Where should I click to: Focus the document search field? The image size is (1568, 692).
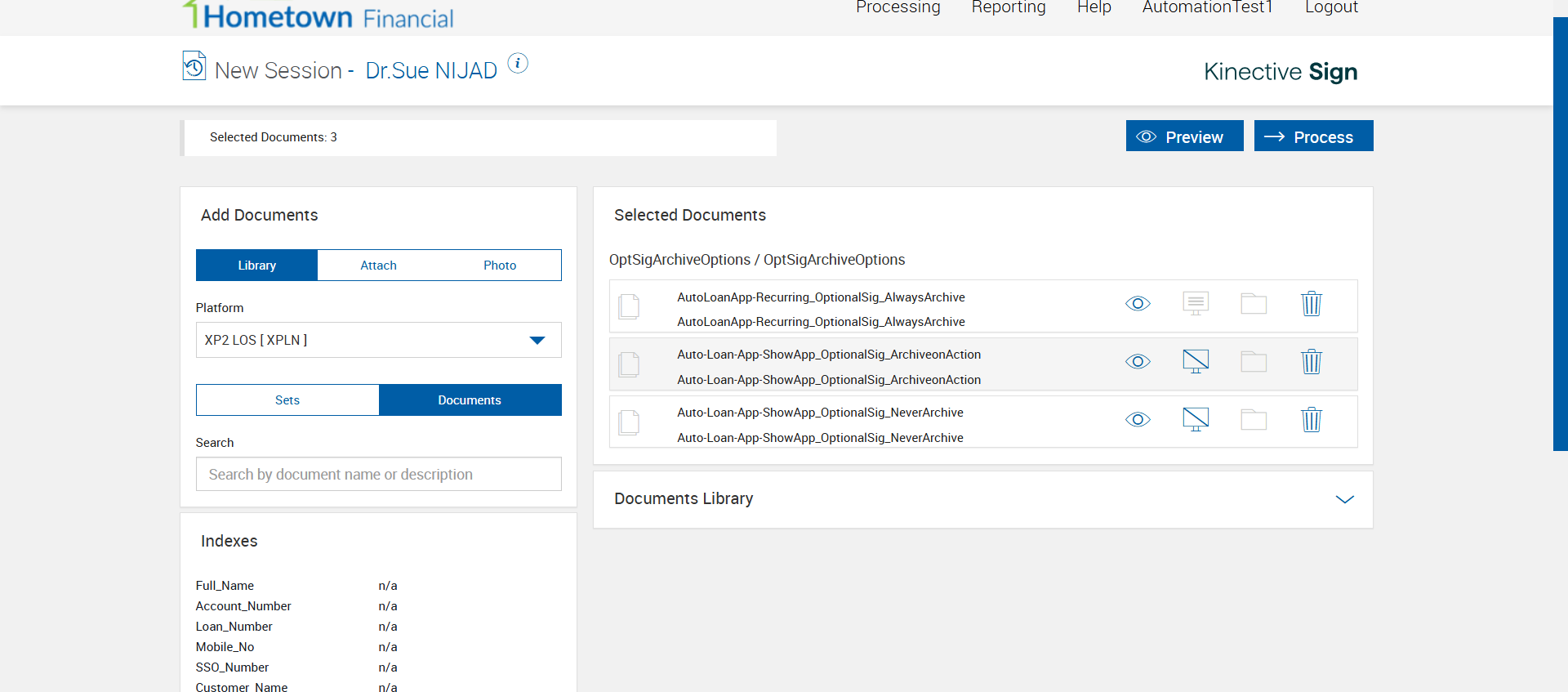coord(378,475)
